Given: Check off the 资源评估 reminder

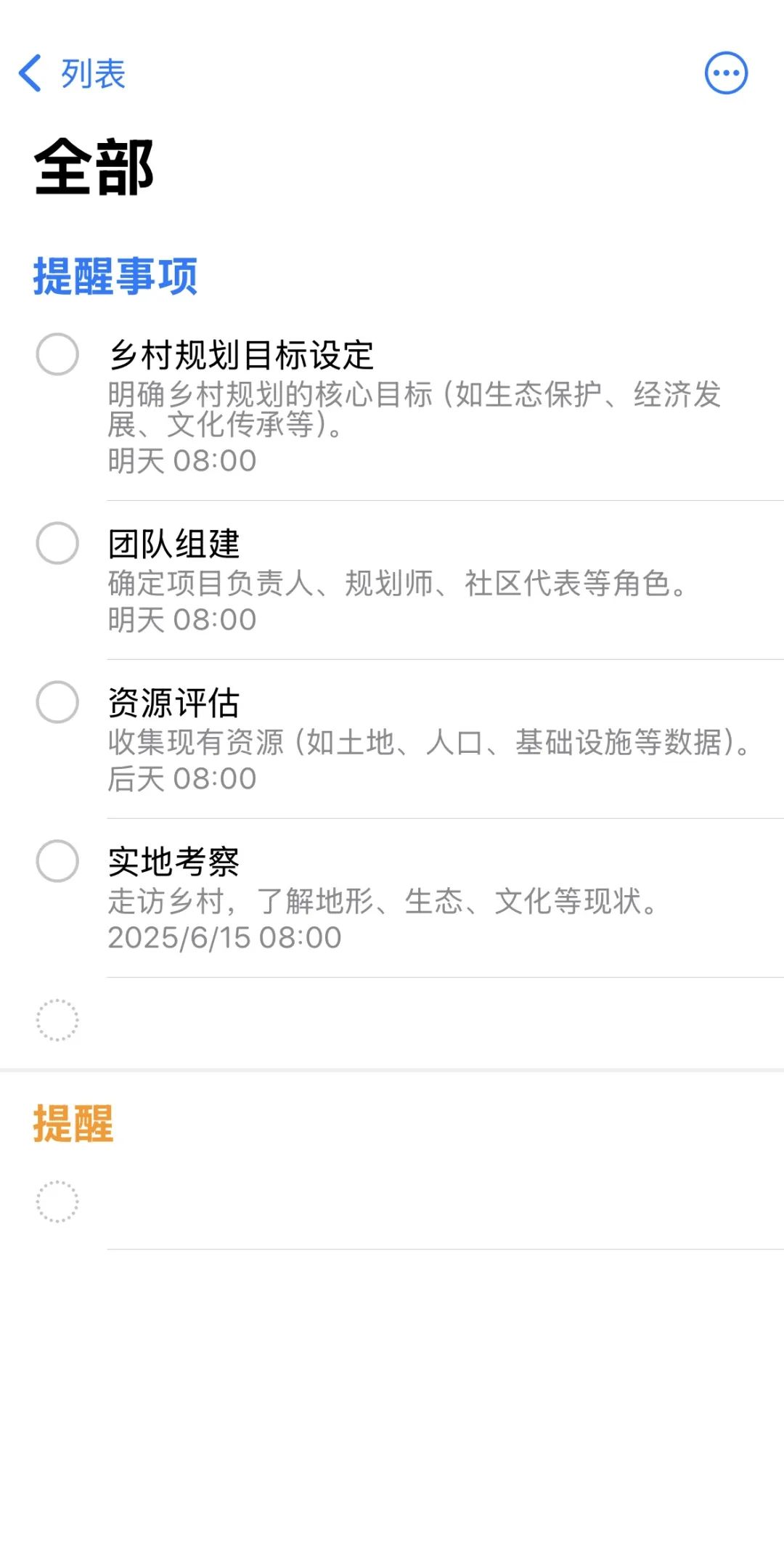Looking at the screenshot, I should pyautogui.click(x=57, y=702).
